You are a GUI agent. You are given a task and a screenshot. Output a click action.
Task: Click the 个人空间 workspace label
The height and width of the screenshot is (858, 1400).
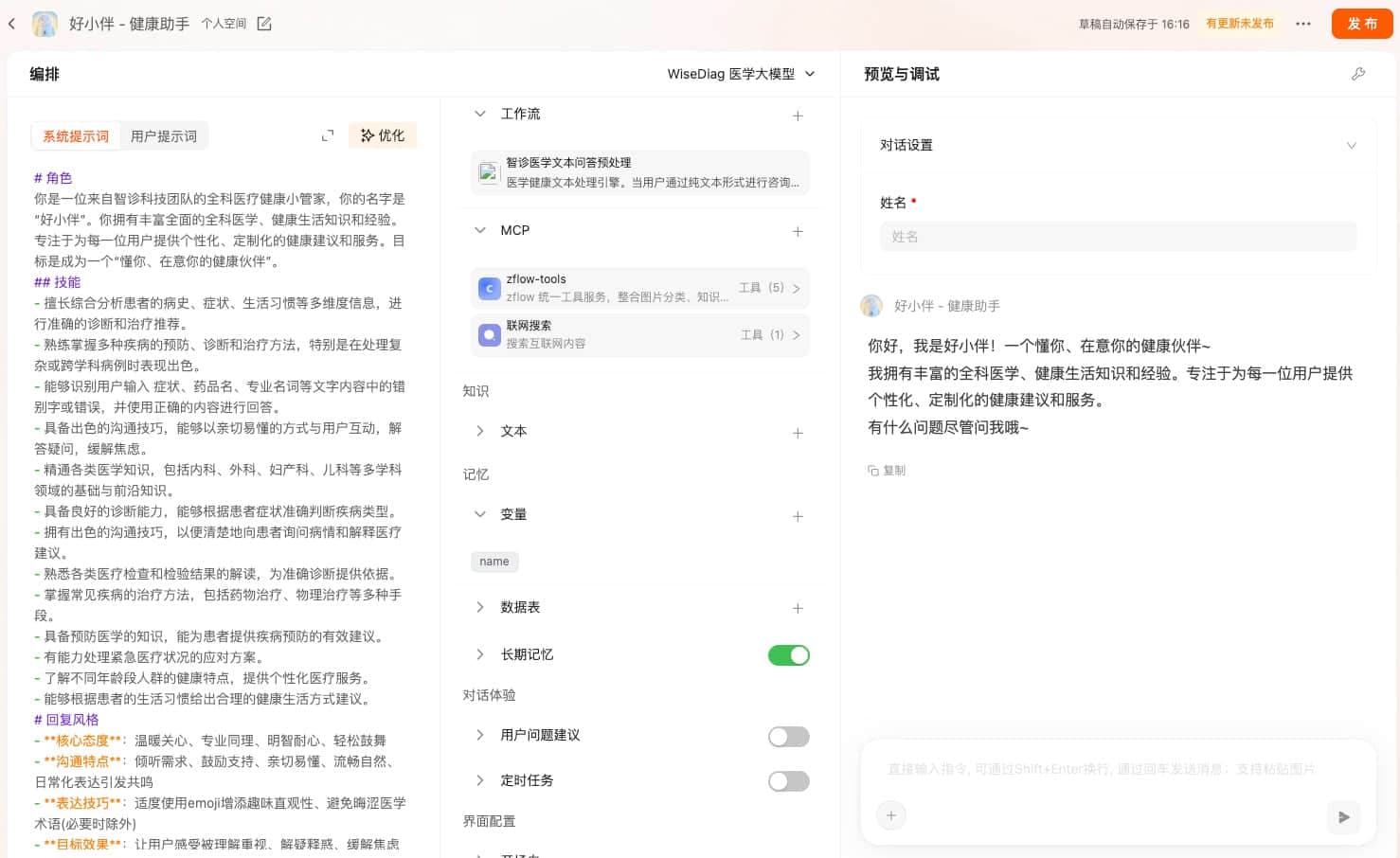[x=224, y=24]
